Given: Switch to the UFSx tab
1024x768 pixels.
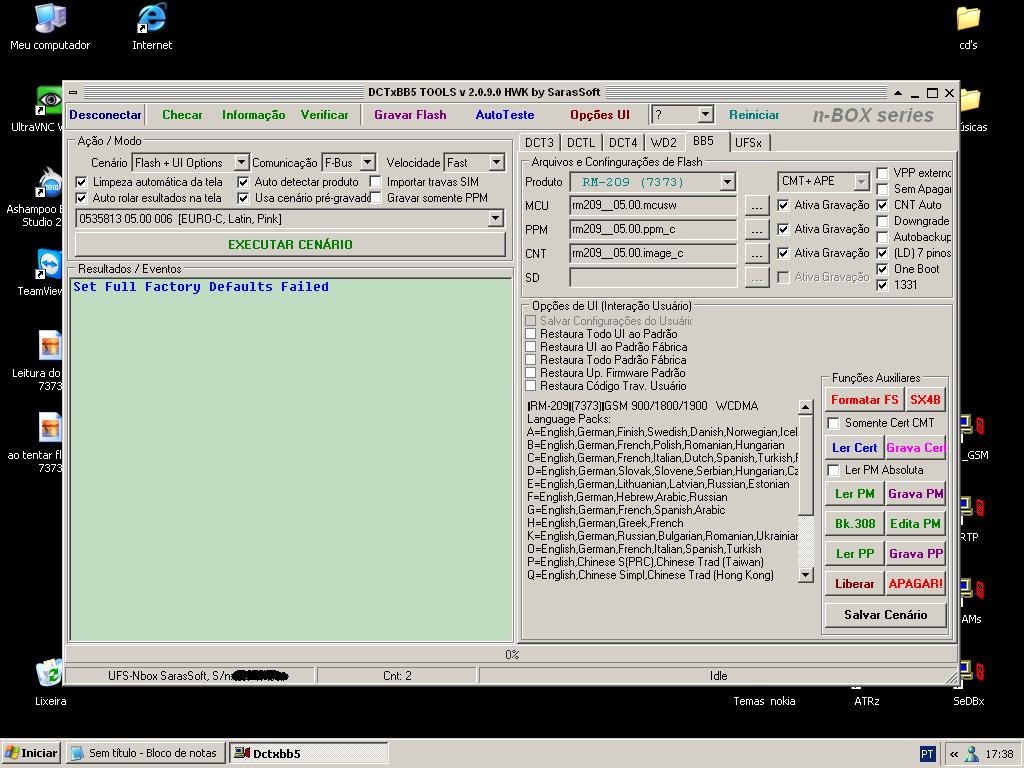Looking at the screenshot, I should pos(748,142).
